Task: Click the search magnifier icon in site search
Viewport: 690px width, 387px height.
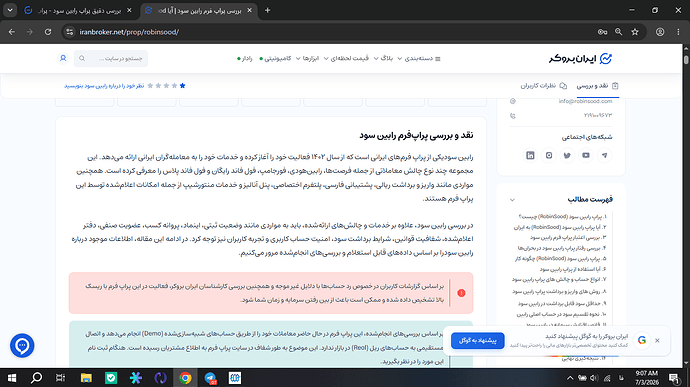Action: tap(82, 59)
